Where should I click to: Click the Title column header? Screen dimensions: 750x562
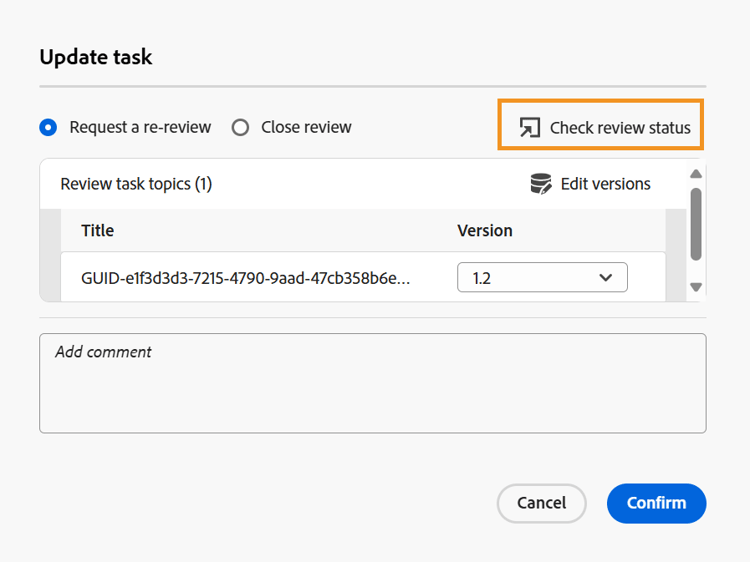(98, 231)
